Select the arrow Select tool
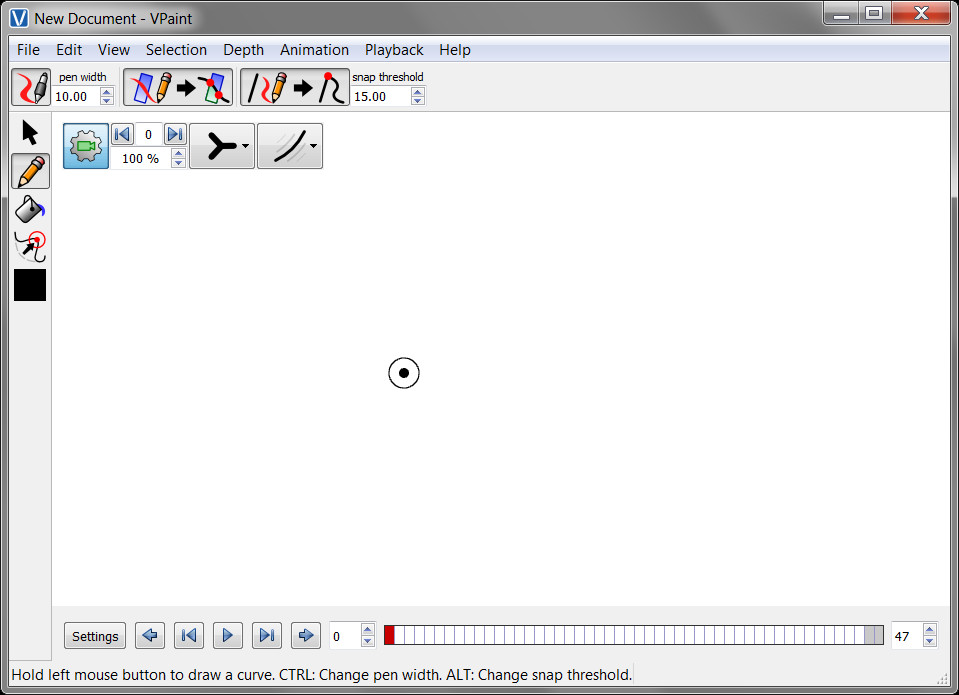959x695 pixels. click(29, 133)
